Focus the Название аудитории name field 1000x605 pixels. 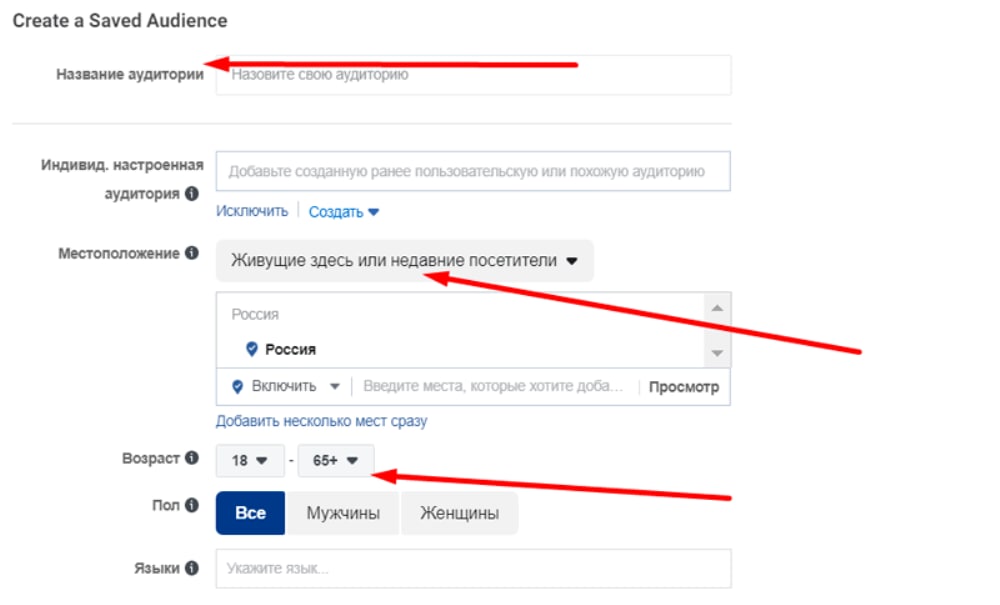pyautogui.click(x=473, y=75)
